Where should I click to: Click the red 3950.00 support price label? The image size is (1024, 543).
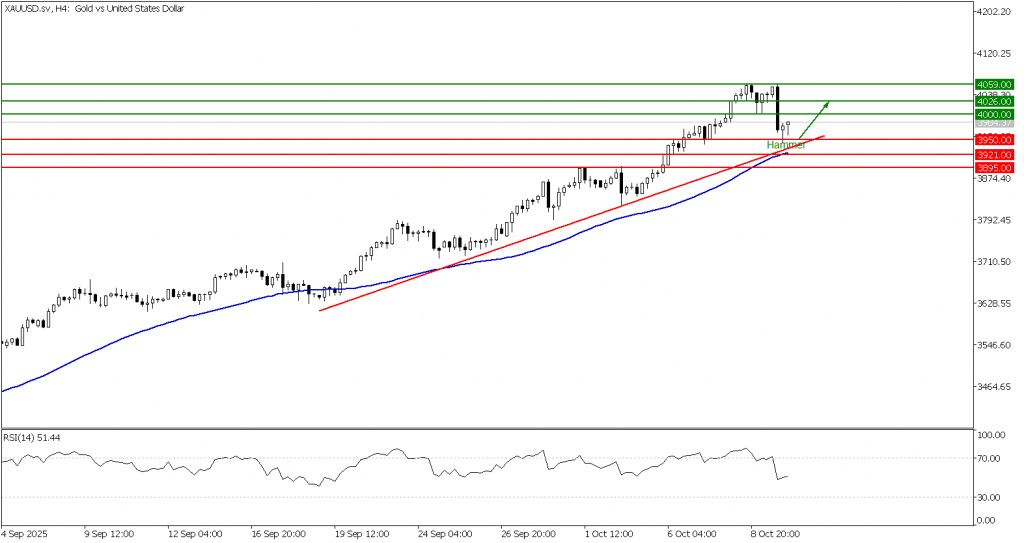[994, 140]
